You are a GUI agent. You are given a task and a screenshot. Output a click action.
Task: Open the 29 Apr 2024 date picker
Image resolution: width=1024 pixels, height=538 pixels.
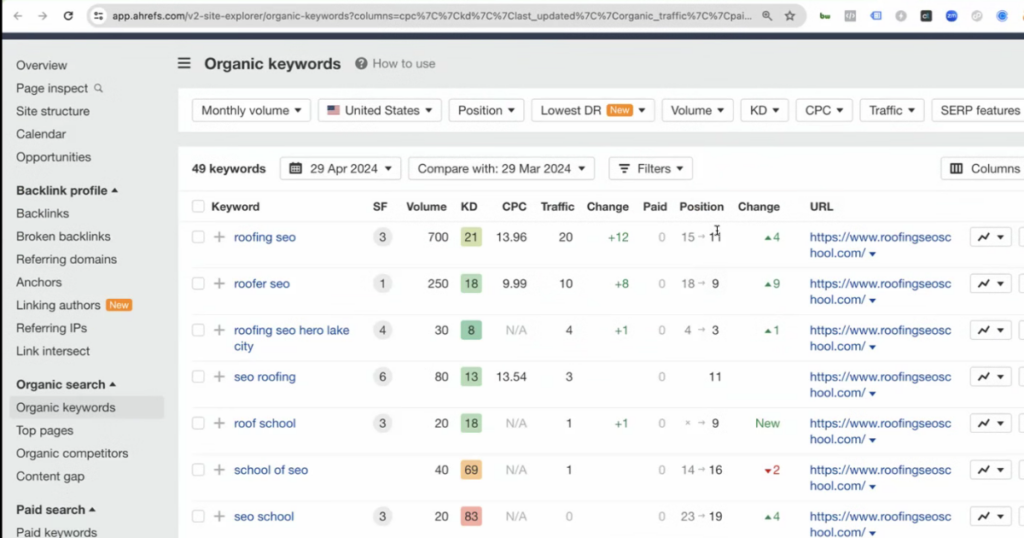[340, 168]
